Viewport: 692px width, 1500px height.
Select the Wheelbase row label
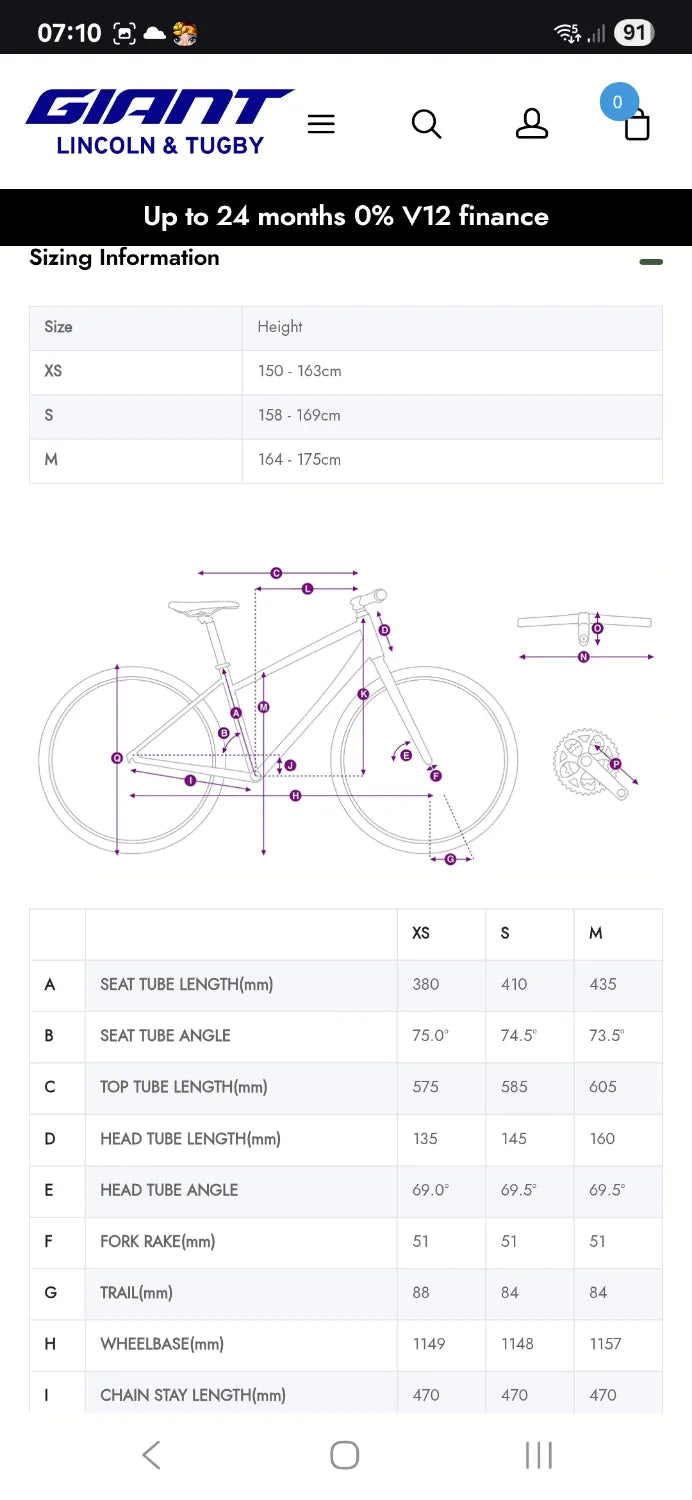tap(162, 1344)
